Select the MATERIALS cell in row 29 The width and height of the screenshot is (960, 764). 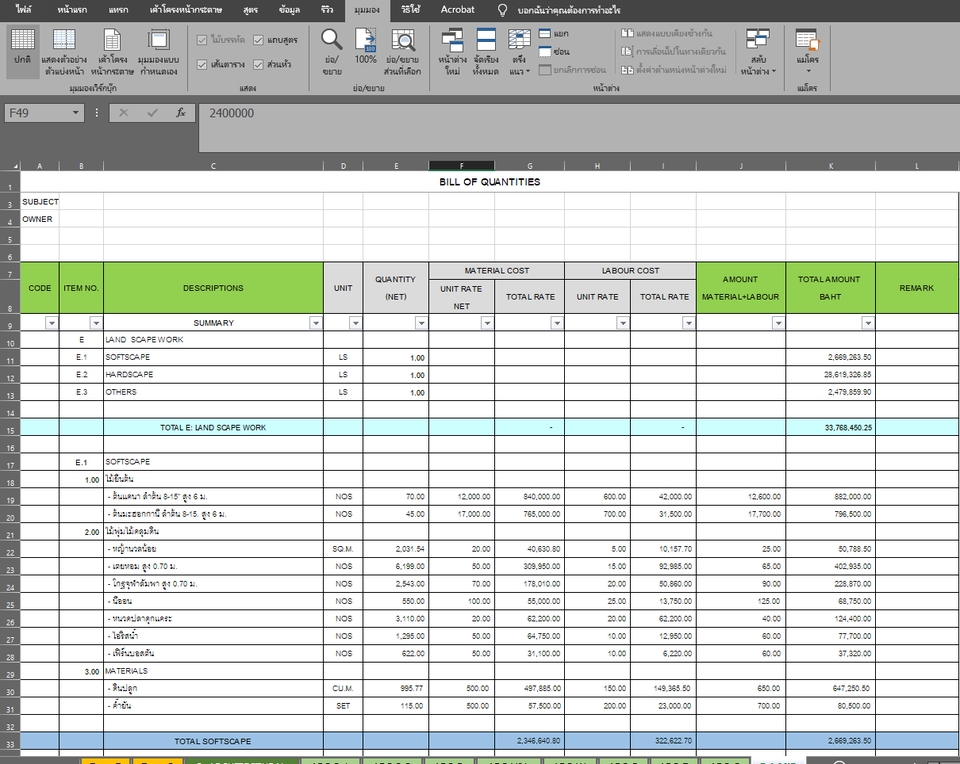point(213,672)
